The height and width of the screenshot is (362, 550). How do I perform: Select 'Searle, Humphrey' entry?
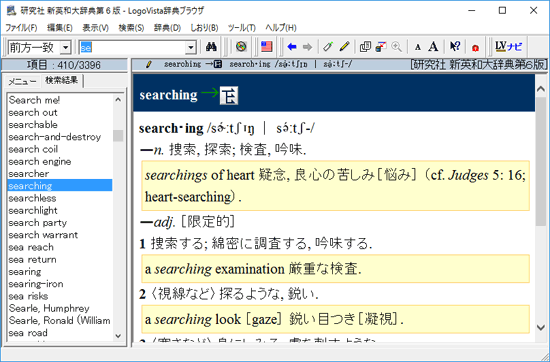click(60, 308)
